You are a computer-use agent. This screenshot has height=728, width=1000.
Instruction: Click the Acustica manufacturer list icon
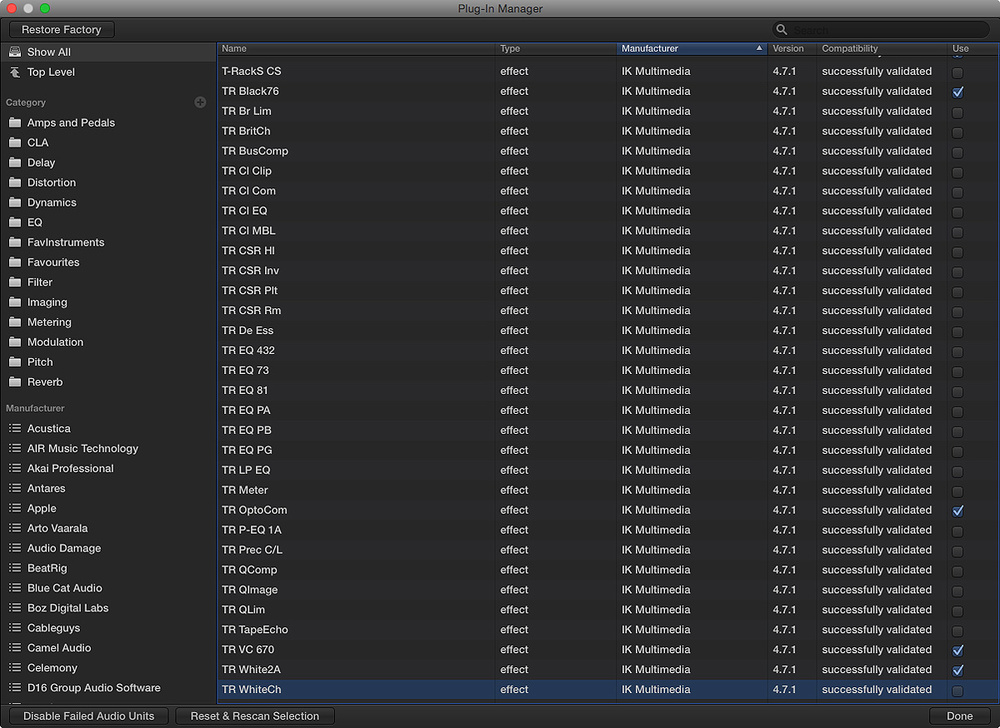[x=15, y=428]
